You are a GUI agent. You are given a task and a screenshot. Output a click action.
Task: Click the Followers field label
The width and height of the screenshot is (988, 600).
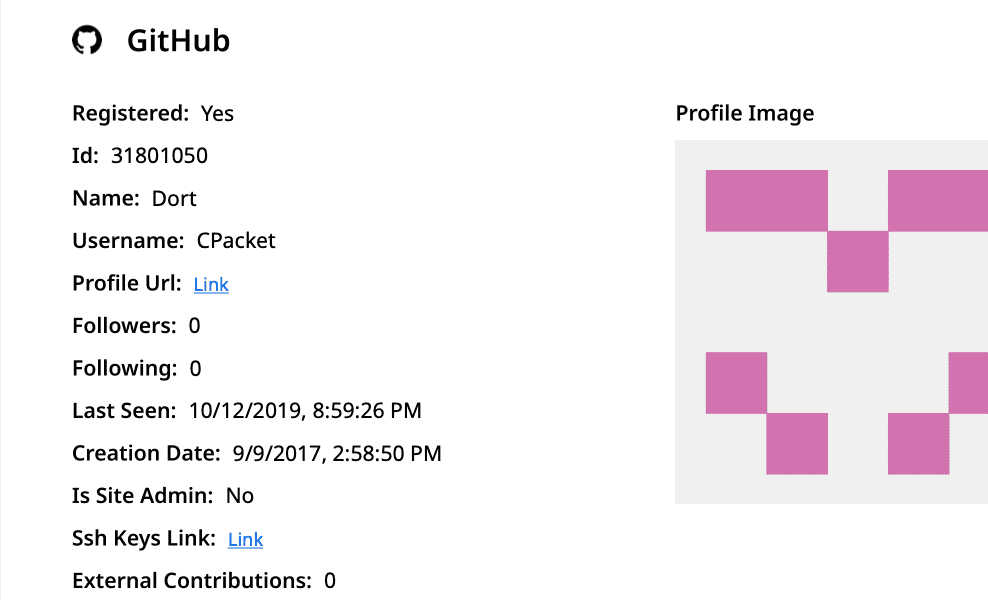(124, 326)
